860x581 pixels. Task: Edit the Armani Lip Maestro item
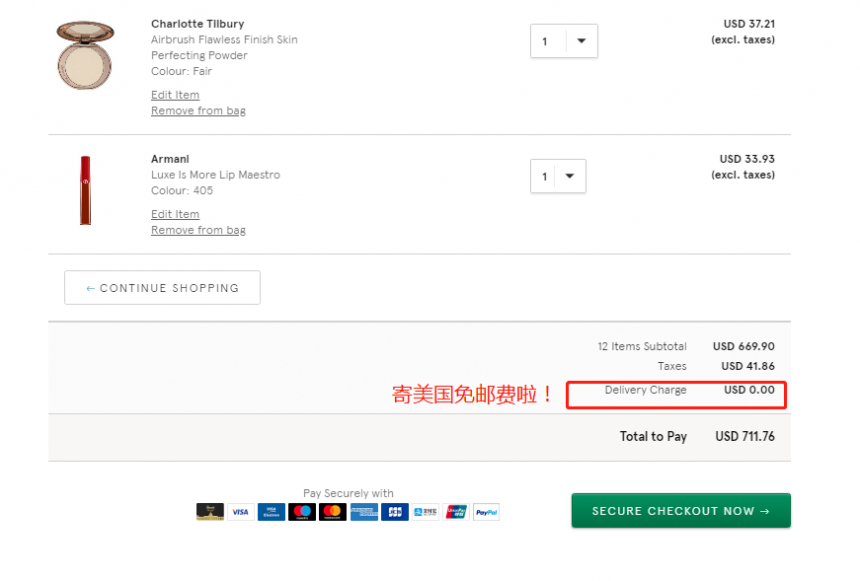[175, 214]
